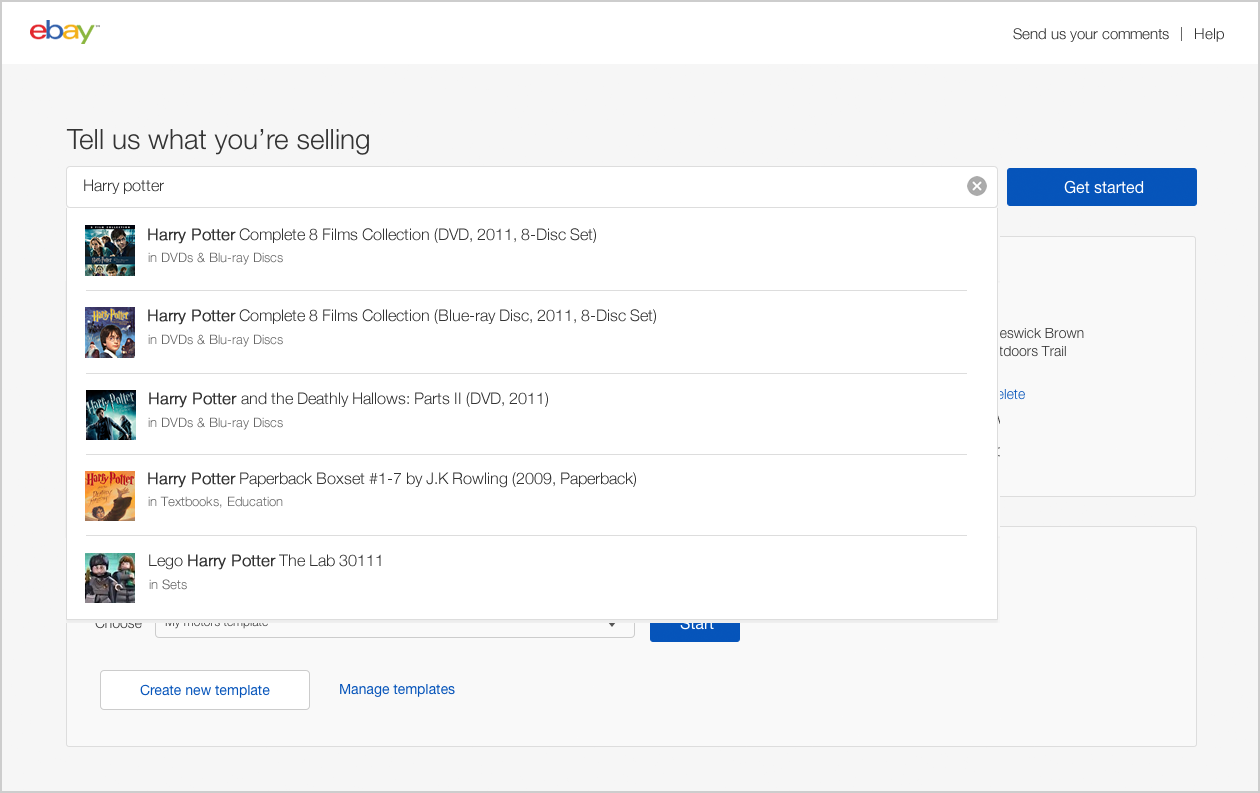Click the 8 Films Blue-ray cover thumbnail

(x=110, y=332)
